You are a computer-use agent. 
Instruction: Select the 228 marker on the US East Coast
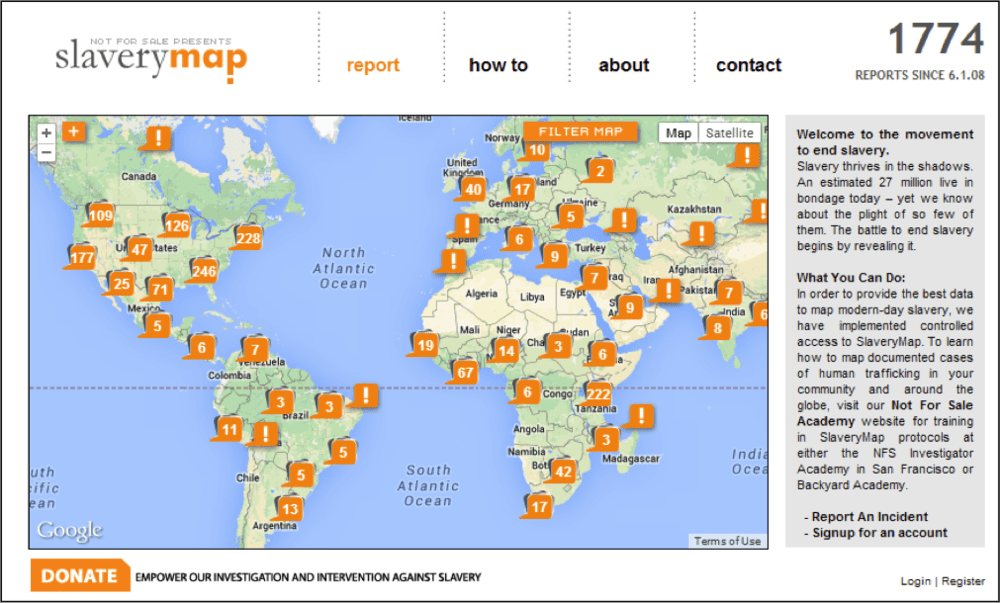247,238
